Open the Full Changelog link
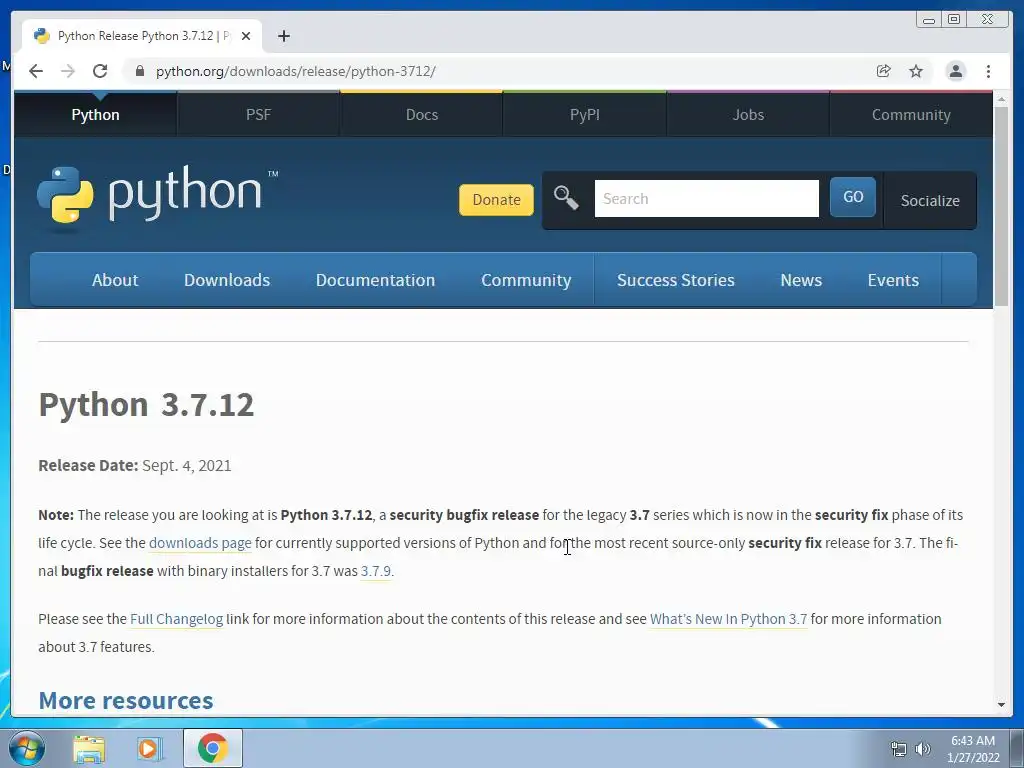Screen dimensions: 1024x768 pyautogui.click(x=176, y=619)
